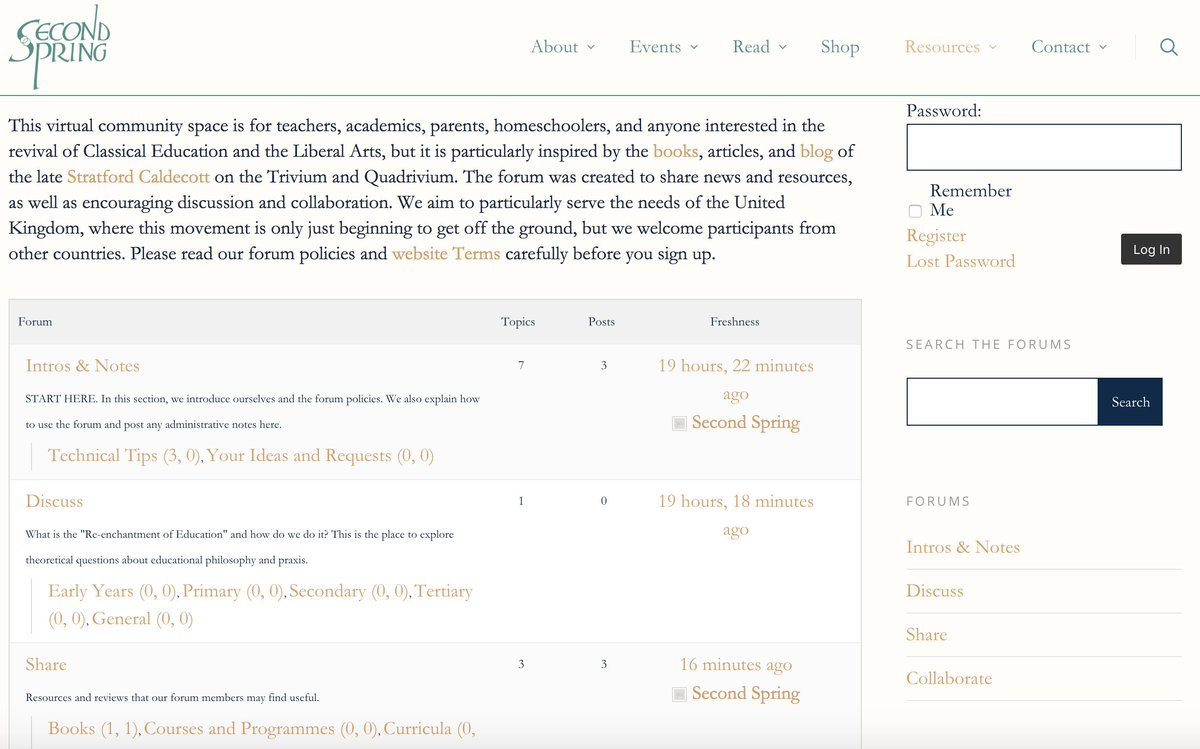Click the forum Search button

[1130, 402]
